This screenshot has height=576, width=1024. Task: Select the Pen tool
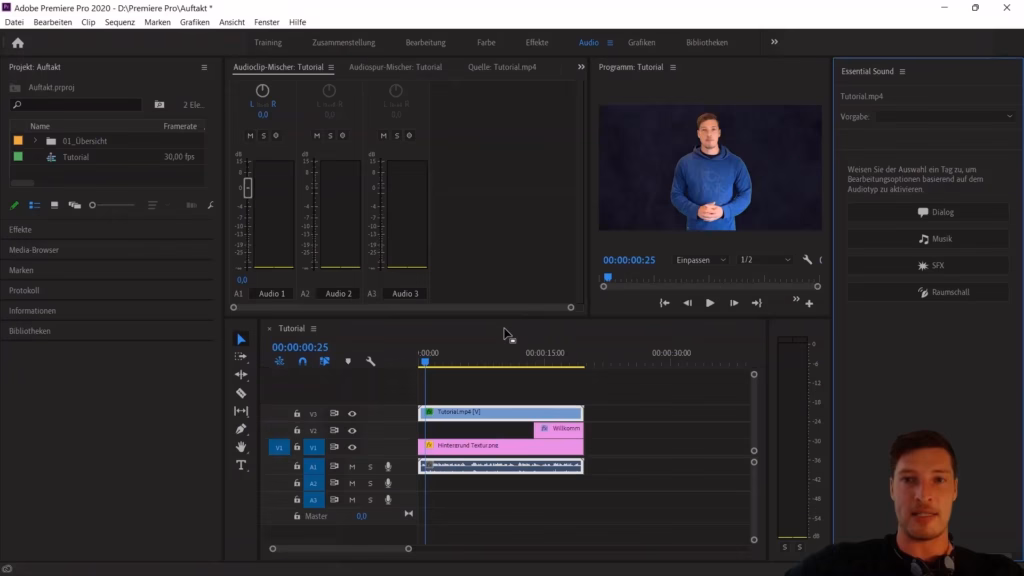[x=241, y=428]
